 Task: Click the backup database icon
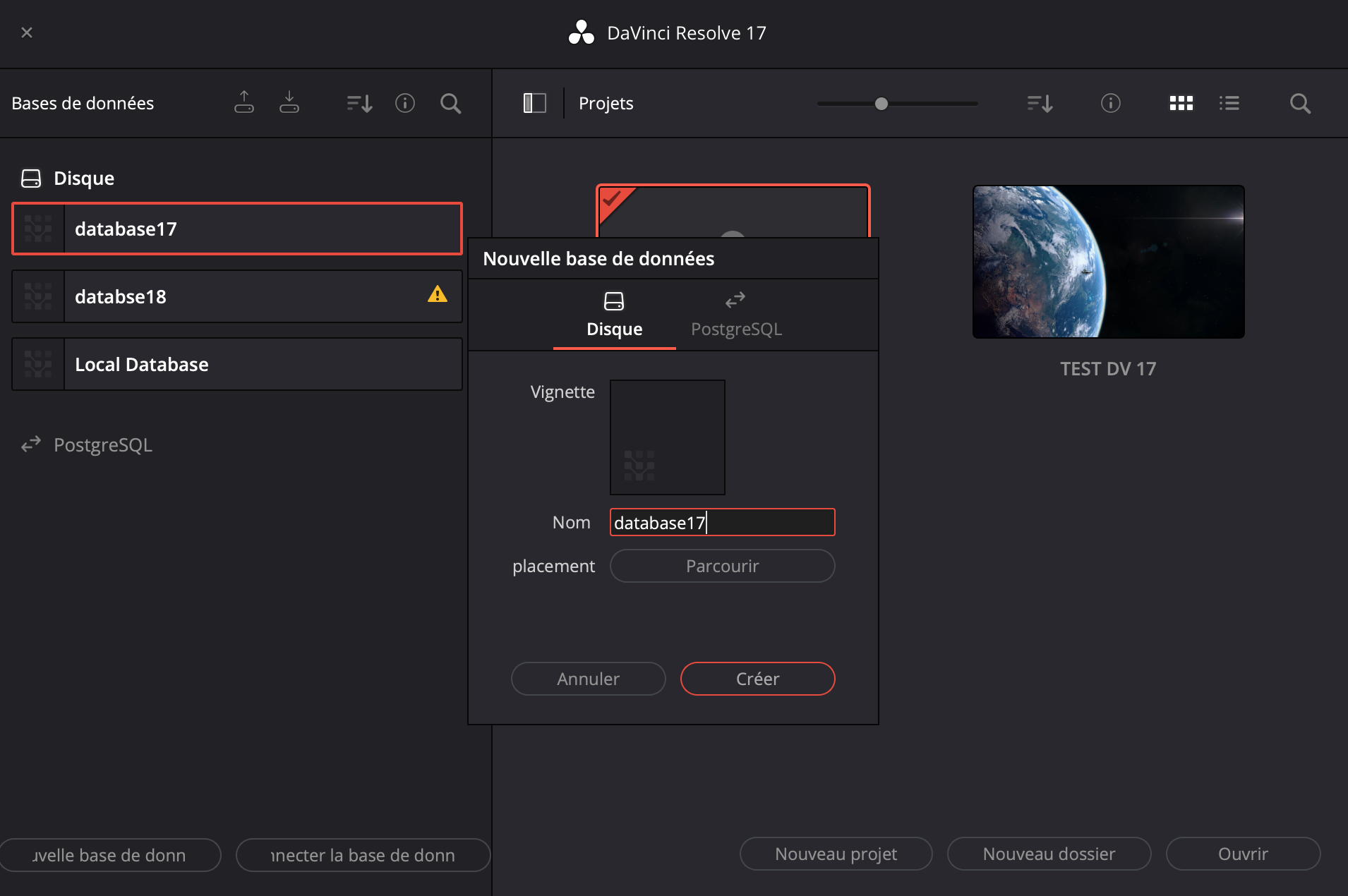coord(243,102)
